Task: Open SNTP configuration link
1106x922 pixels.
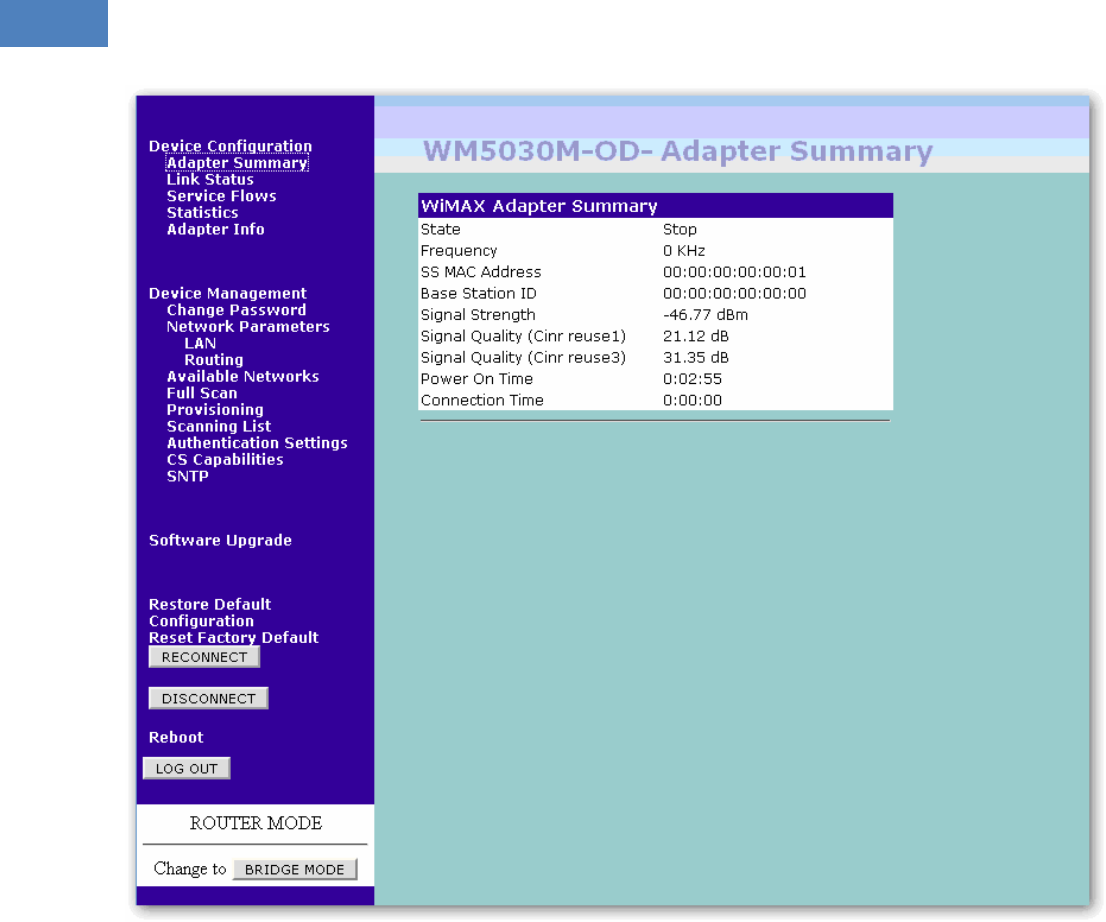Action: pyautogui.click(x=187, y=476)
